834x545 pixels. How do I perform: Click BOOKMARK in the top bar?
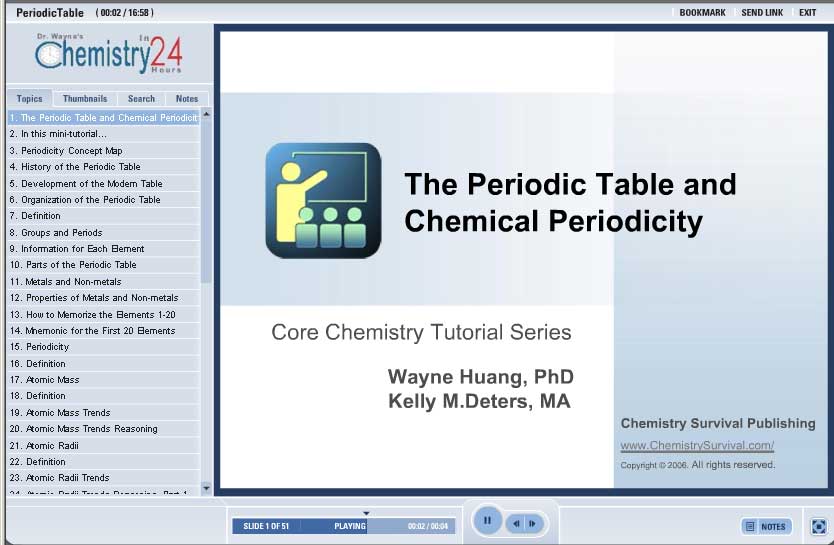pyautogui.click(x=702, y=13)
